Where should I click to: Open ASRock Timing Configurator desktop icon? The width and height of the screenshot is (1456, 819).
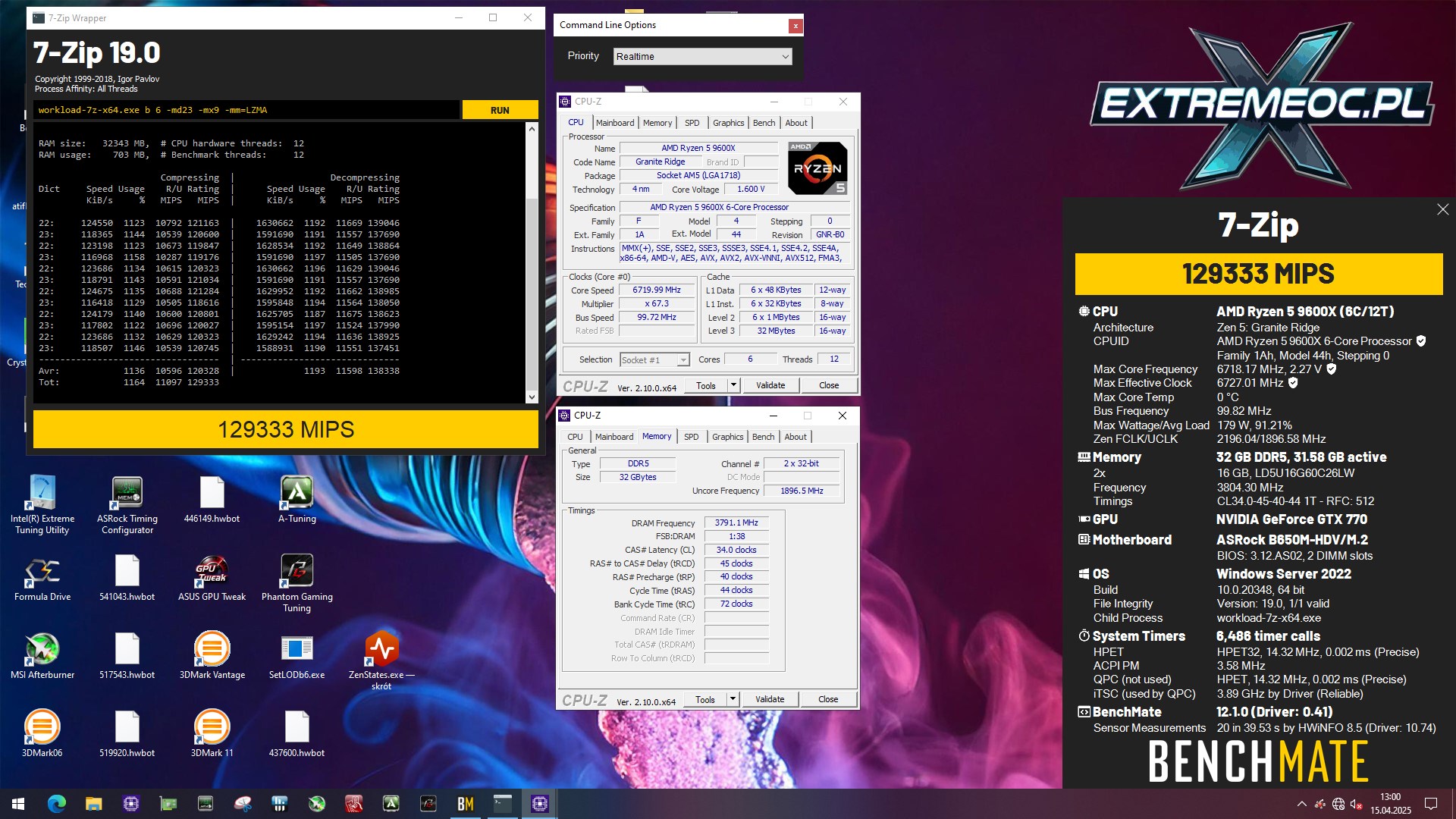(x=127, y=504)
